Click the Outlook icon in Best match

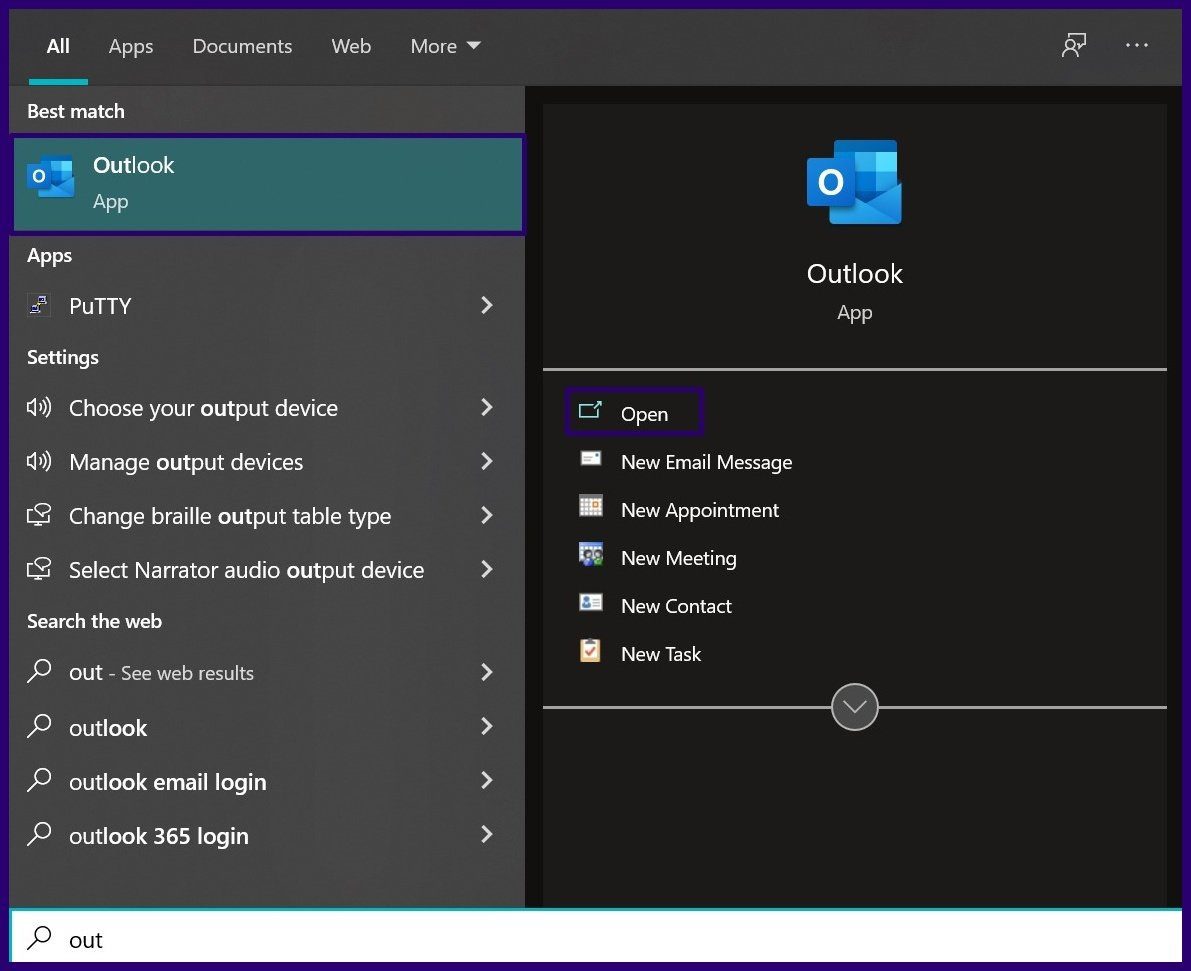[x=50, y=176]
